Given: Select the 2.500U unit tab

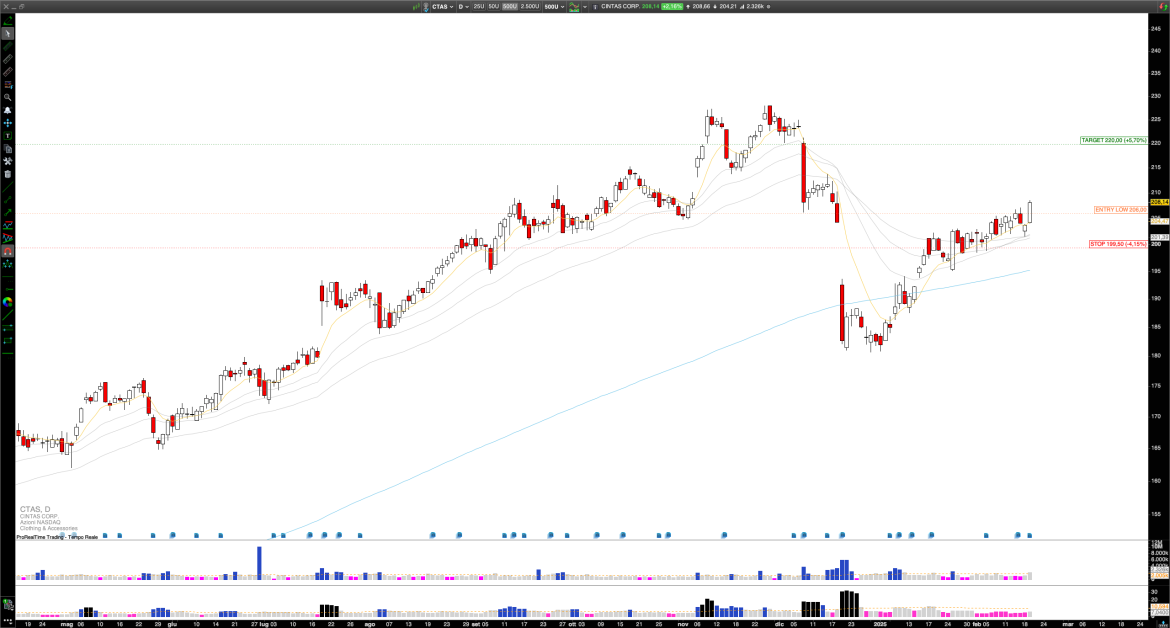Looking at the screenshot, I should click(x=530, y=6).
